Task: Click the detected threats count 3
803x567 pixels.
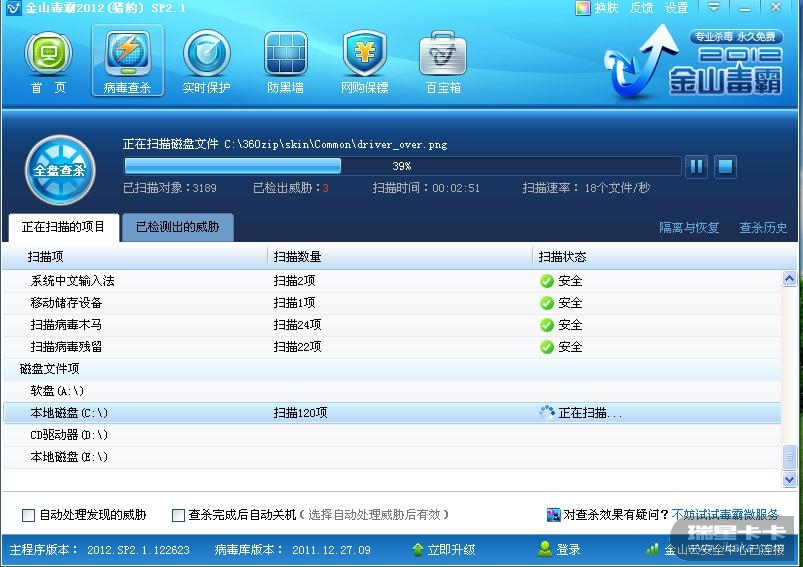Action: click(326, 188)
